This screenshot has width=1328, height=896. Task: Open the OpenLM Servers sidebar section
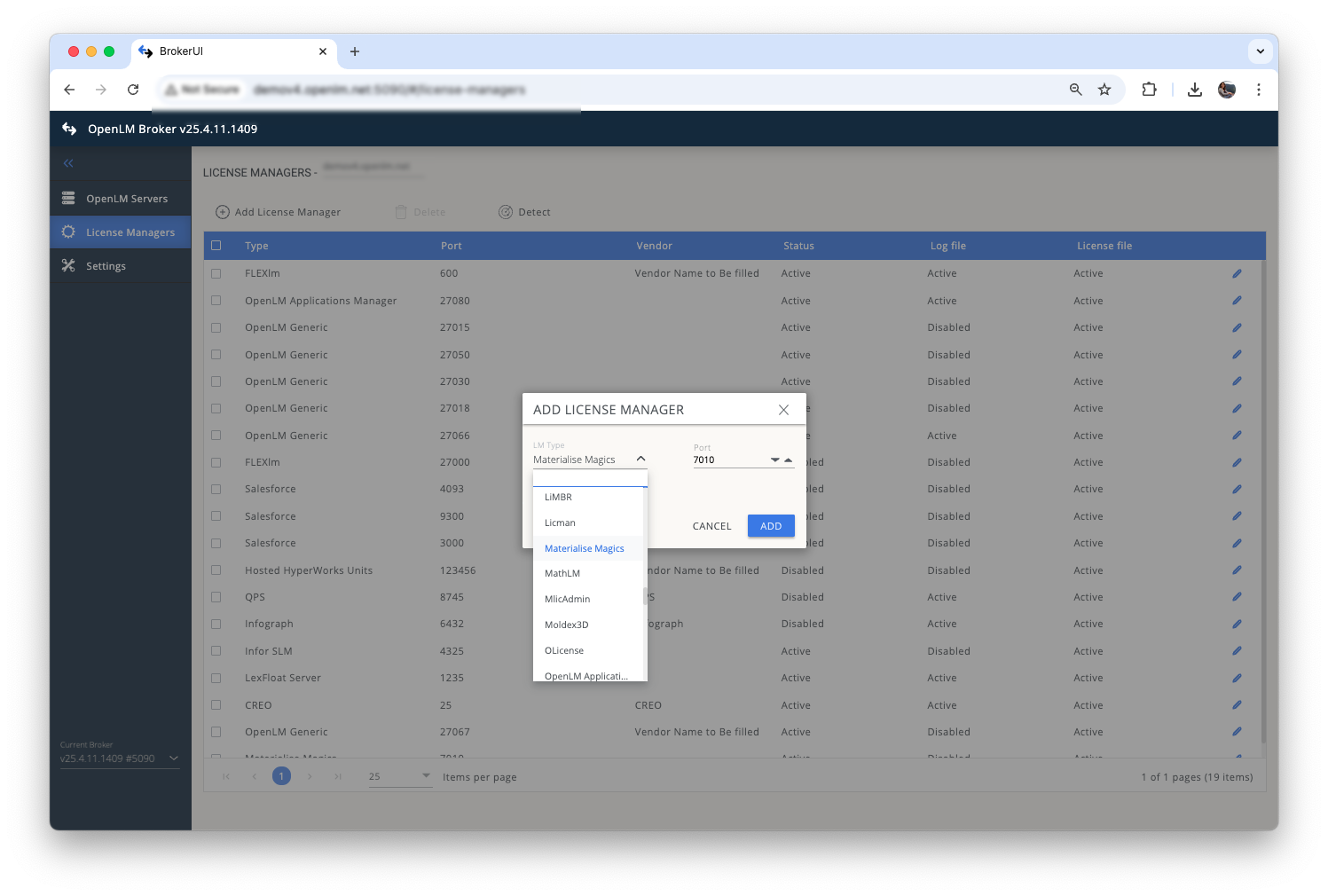pos(127,198)
